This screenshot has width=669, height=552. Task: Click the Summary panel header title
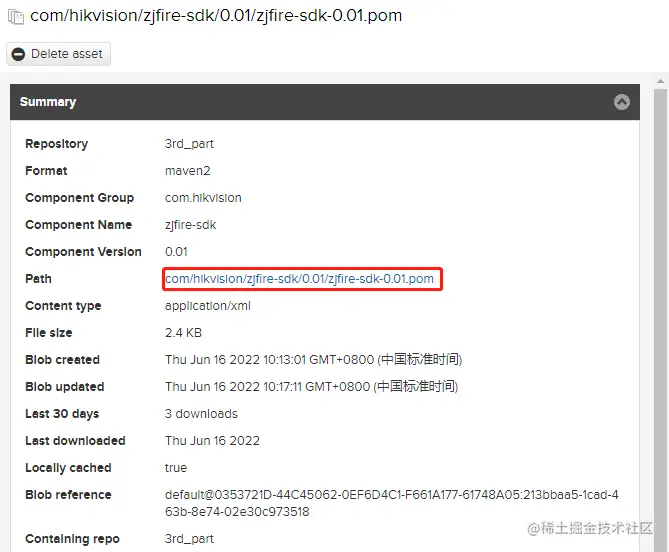tap(48, 102)
